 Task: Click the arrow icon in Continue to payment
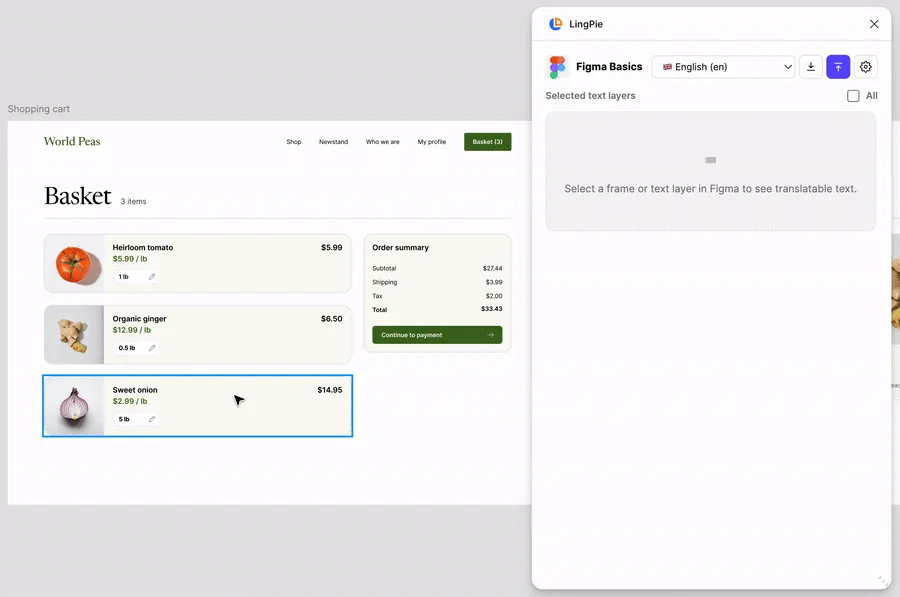(x=490, y=335)
